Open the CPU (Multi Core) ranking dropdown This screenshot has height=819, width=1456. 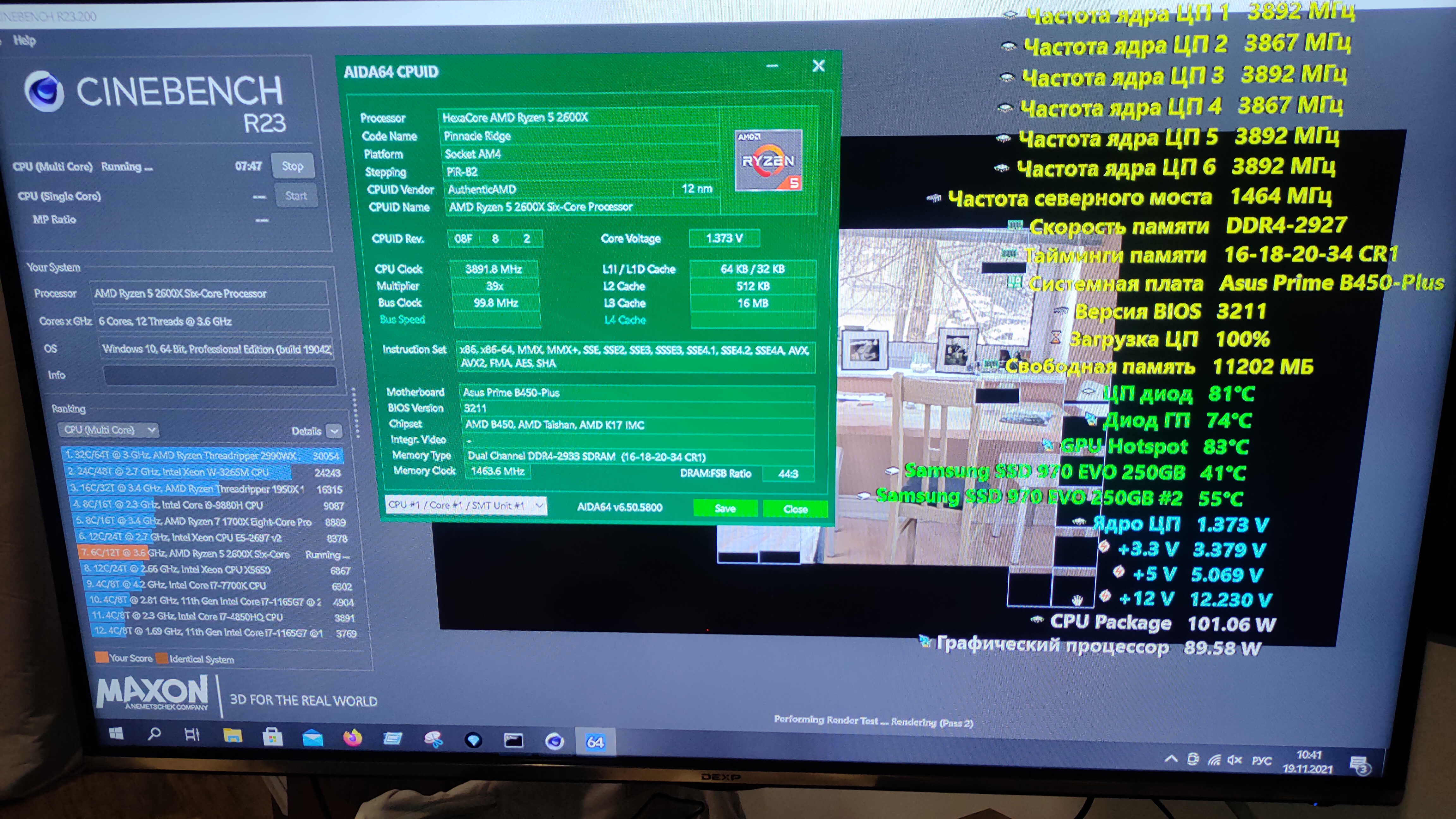[108, 430]
